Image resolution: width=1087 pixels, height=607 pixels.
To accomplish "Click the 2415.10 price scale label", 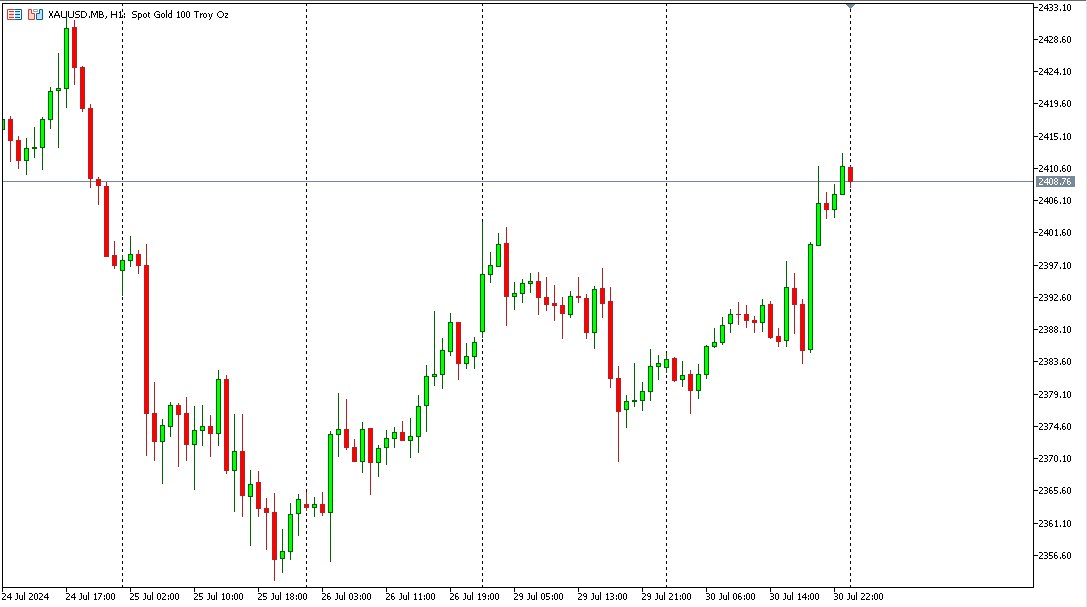I will pos(1054,137).
